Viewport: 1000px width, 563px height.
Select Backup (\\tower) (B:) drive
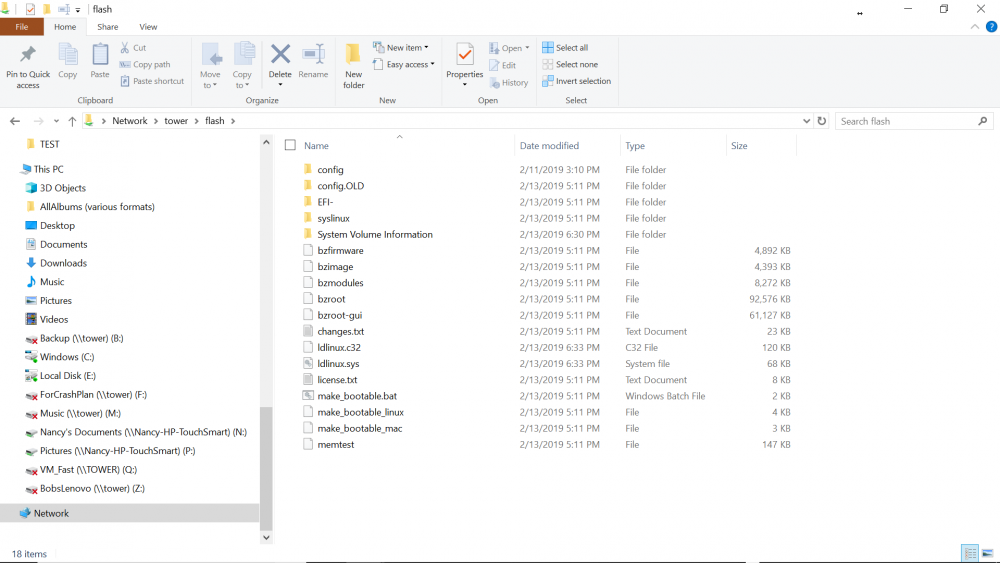82,339
